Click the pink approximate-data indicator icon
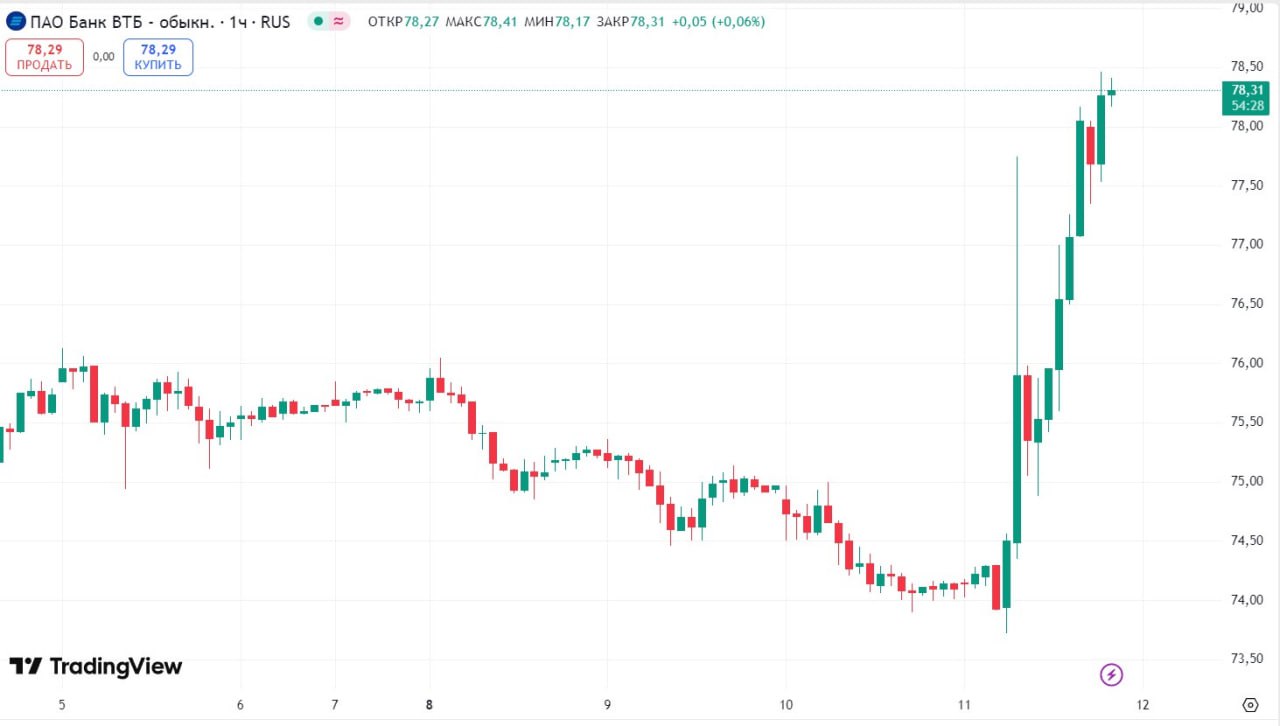 pyautogui.click(x=340, y=21)
